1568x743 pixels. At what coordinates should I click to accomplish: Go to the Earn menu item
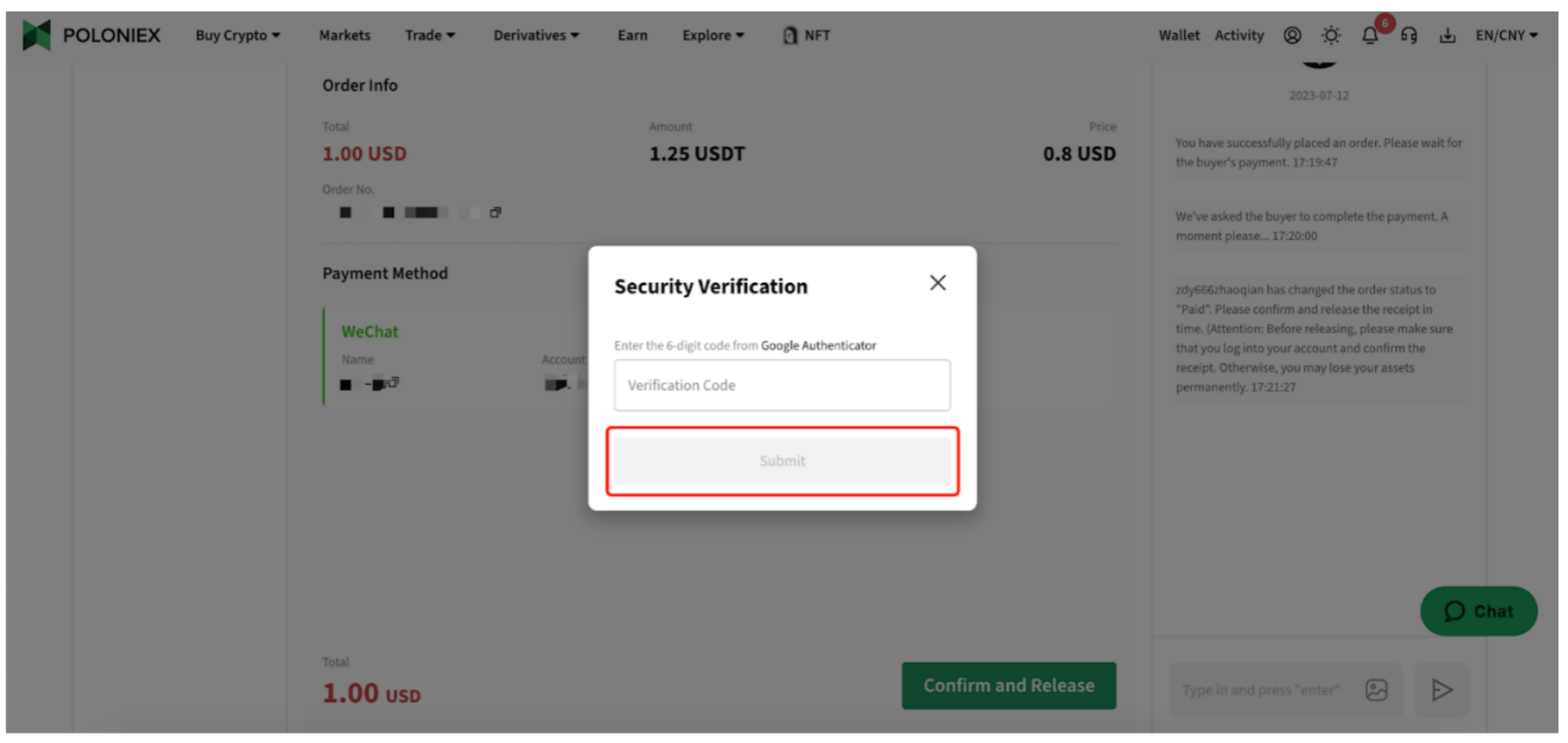tap(632, 35)
